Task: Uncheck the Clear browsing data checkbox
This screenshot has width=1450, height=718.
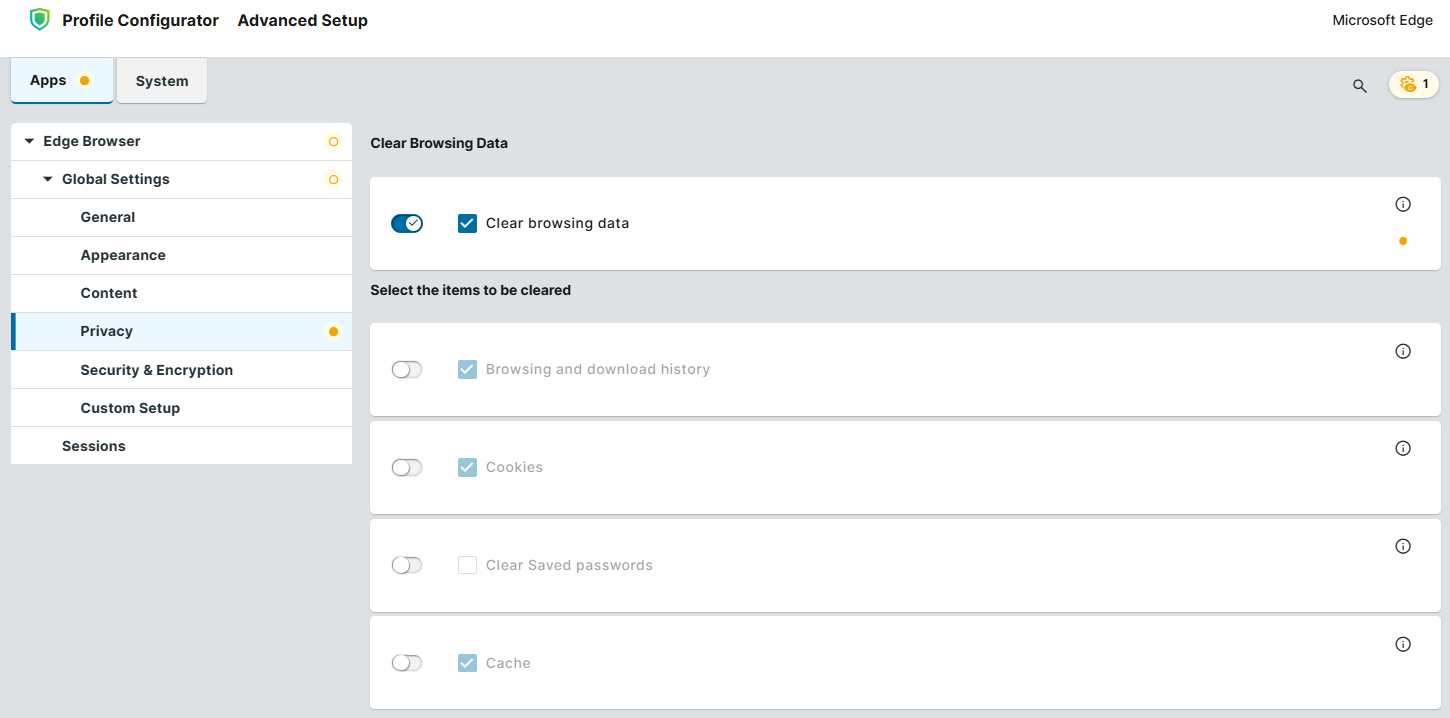Action: point(467,224)
